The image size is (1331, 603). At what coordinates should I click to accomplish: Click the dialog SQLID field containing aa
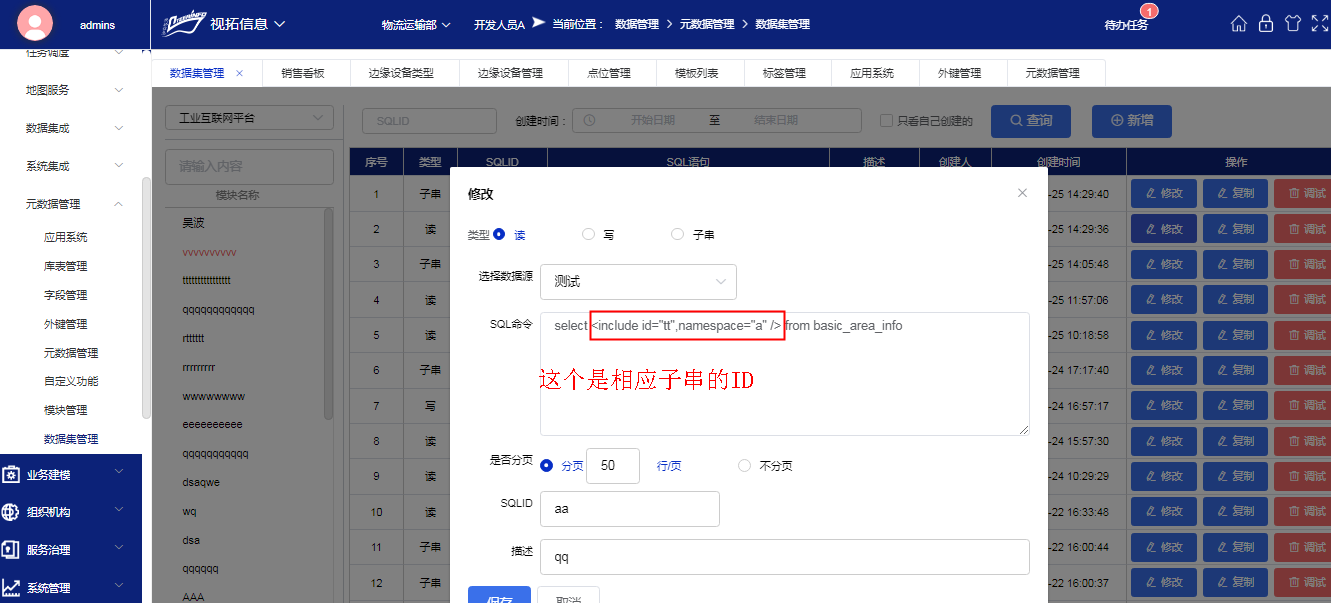tap(630, 509)
